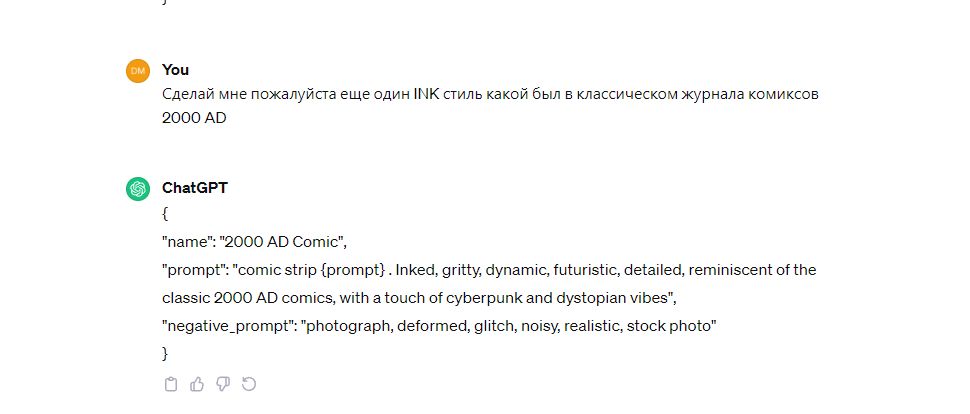970x414 pixels.
Task: Give the response a thumbs up
Action: pyautogui.click(x=197, y=384)
